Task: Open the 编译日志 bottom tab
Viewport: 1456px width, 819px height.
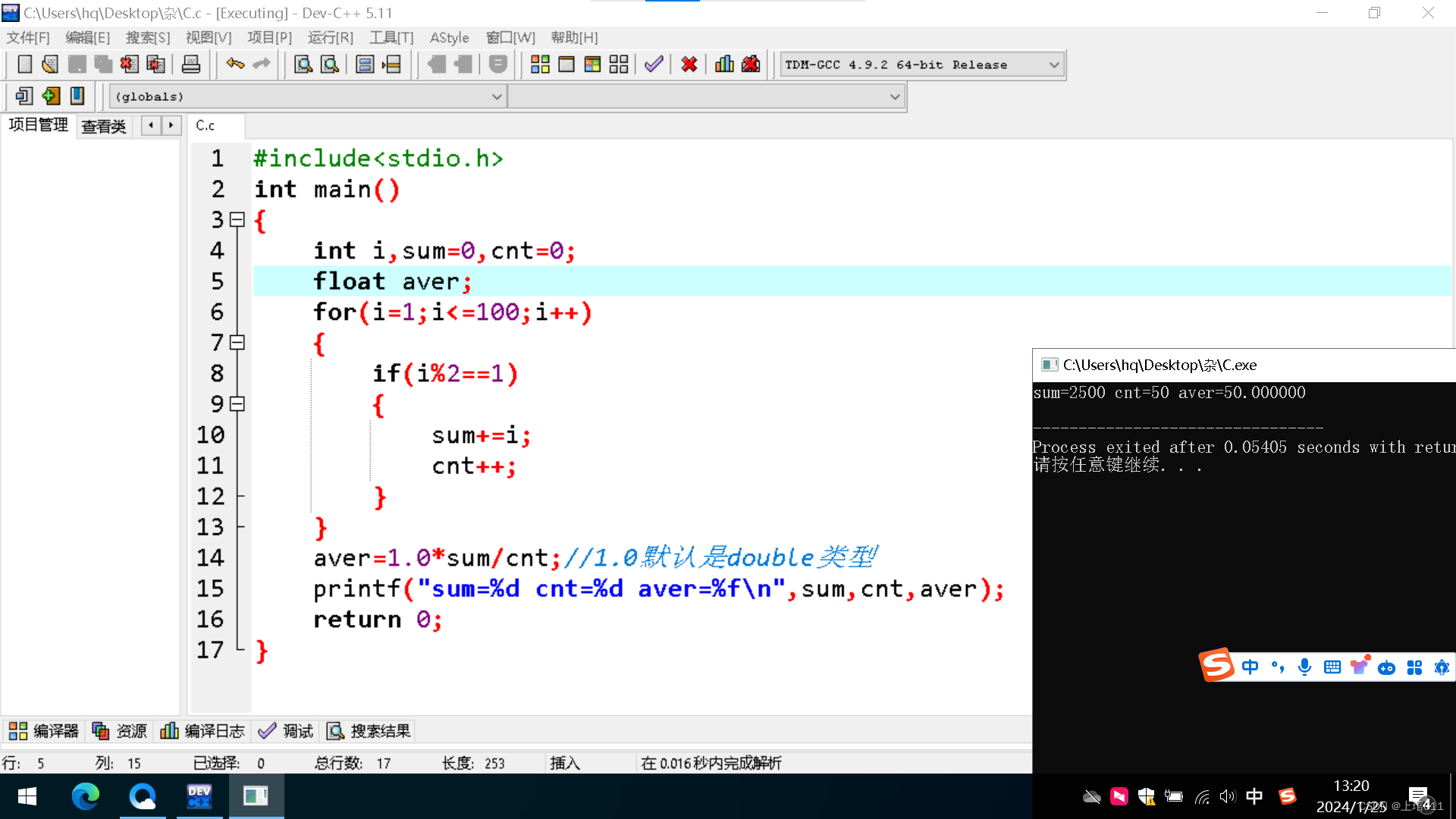Action: tap(202, 731)
